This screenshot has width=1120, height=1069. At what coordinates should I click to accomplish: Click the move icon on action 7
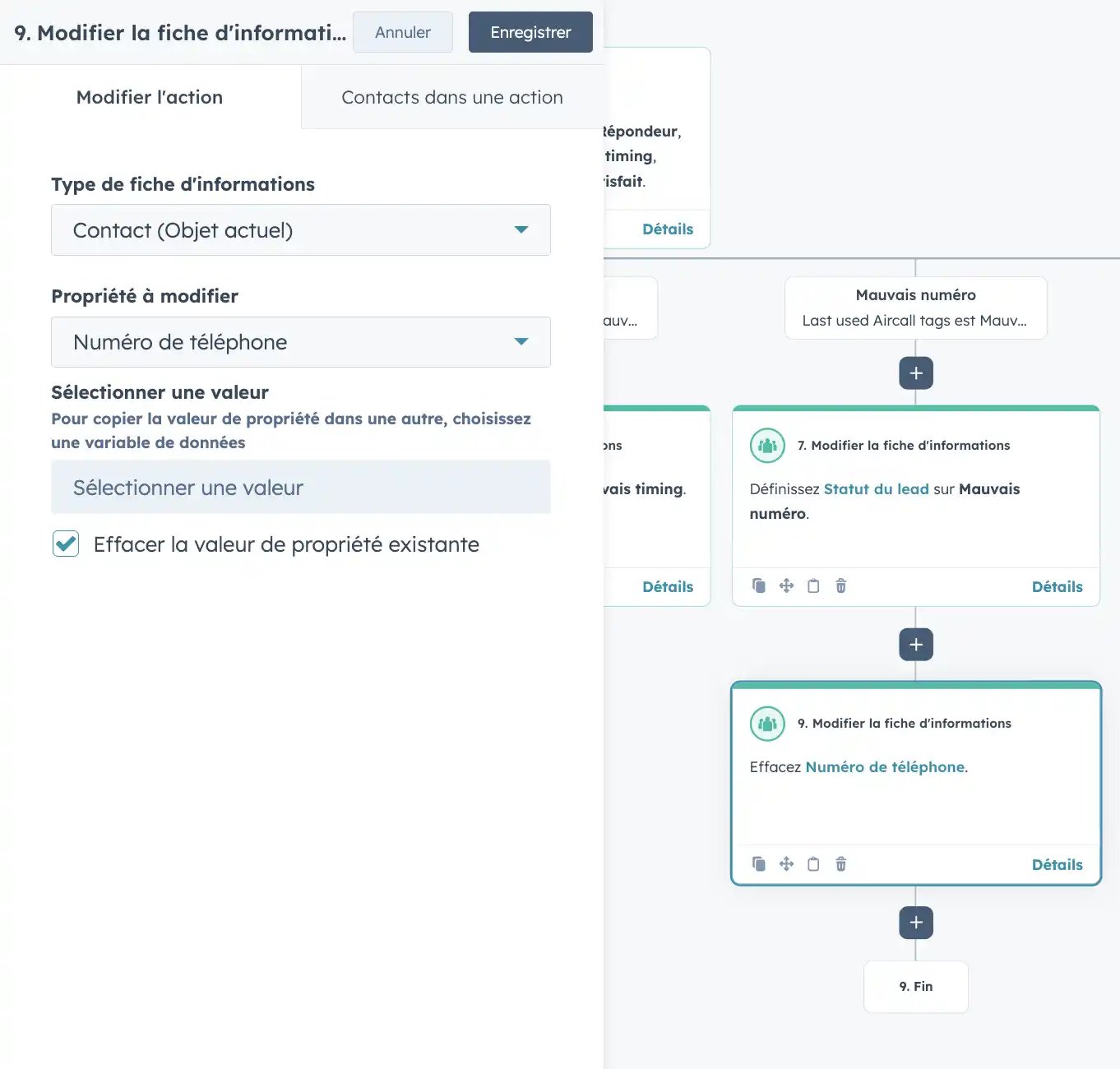click(x=786, y=586)
